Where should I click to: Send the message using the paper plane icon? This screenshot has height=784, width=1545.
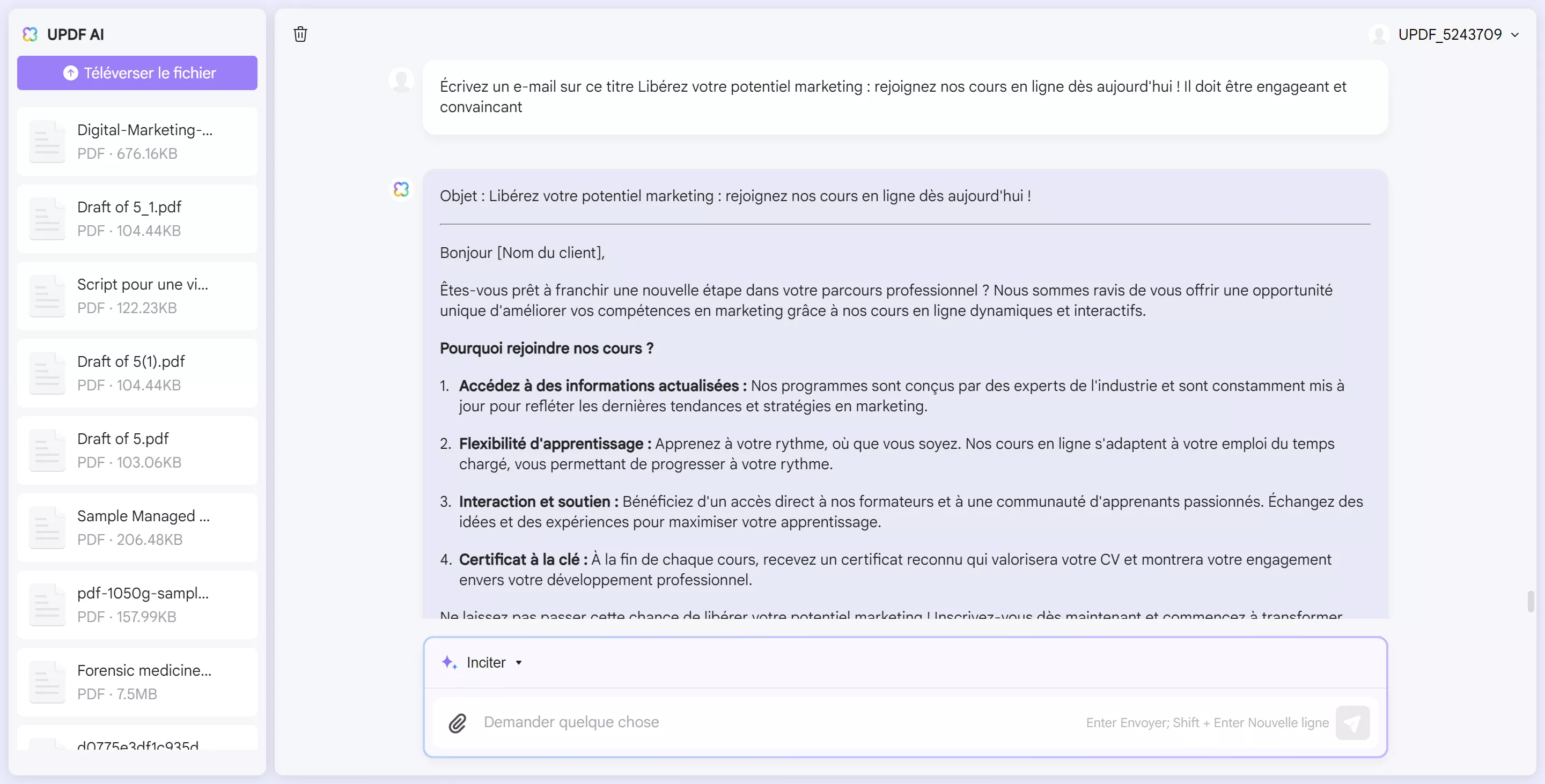pos(1353,723)
